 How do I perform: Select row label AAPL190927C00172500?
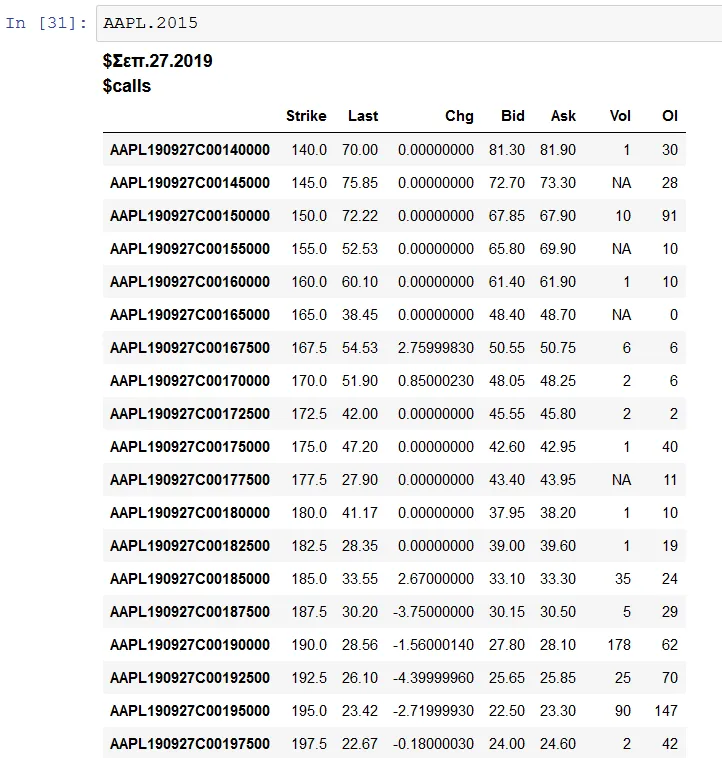(x=190, y=414)
